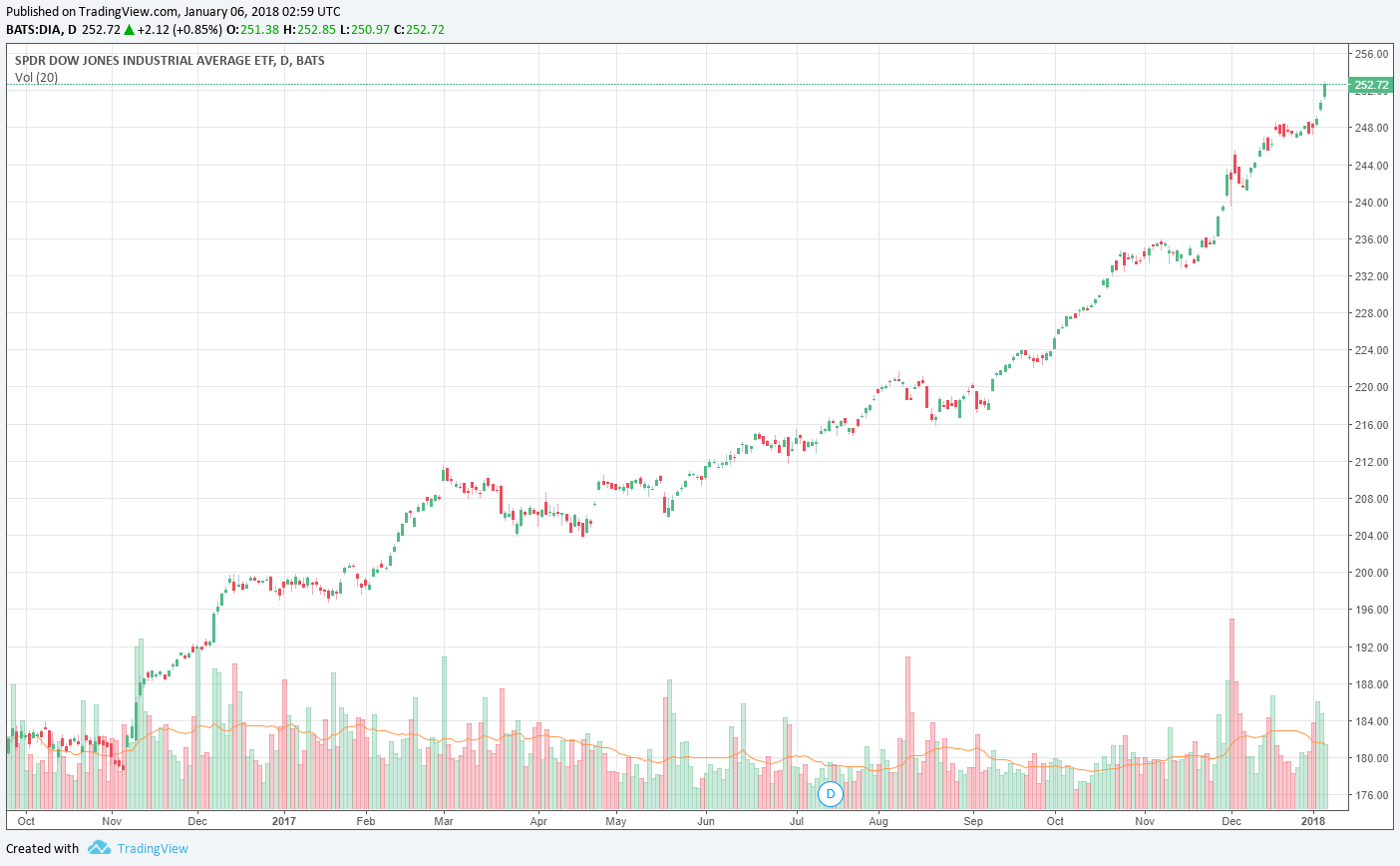Select the latest green candle near 252
This screenshot has width=1400, height=866.
1324,91
